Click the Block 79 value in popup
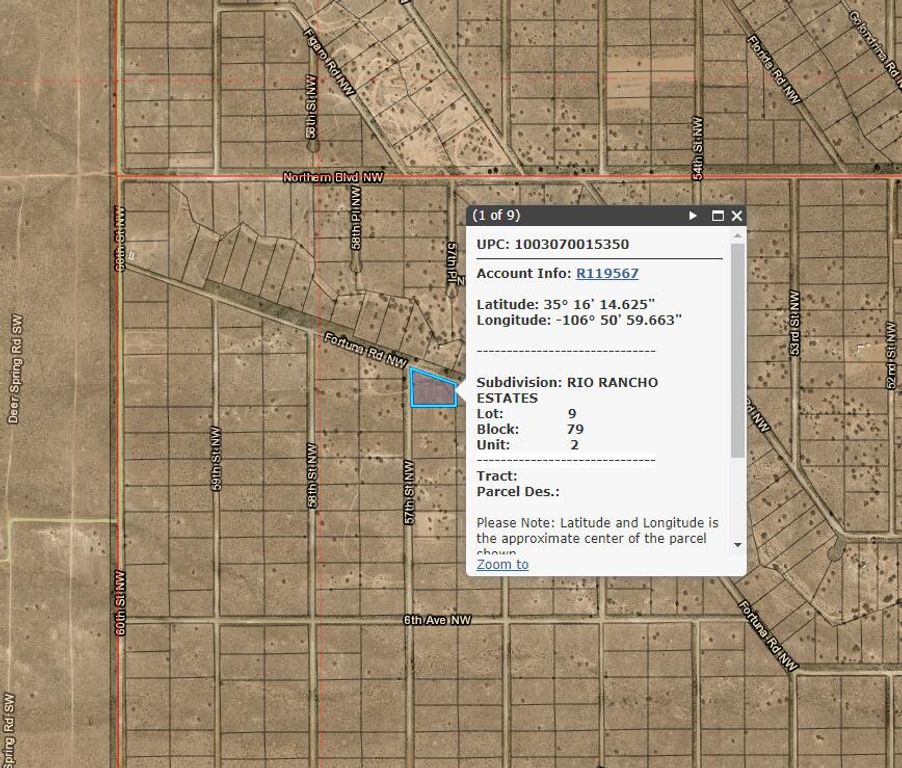The width and height of the screenshot is (902, 768). coord(578,428)
